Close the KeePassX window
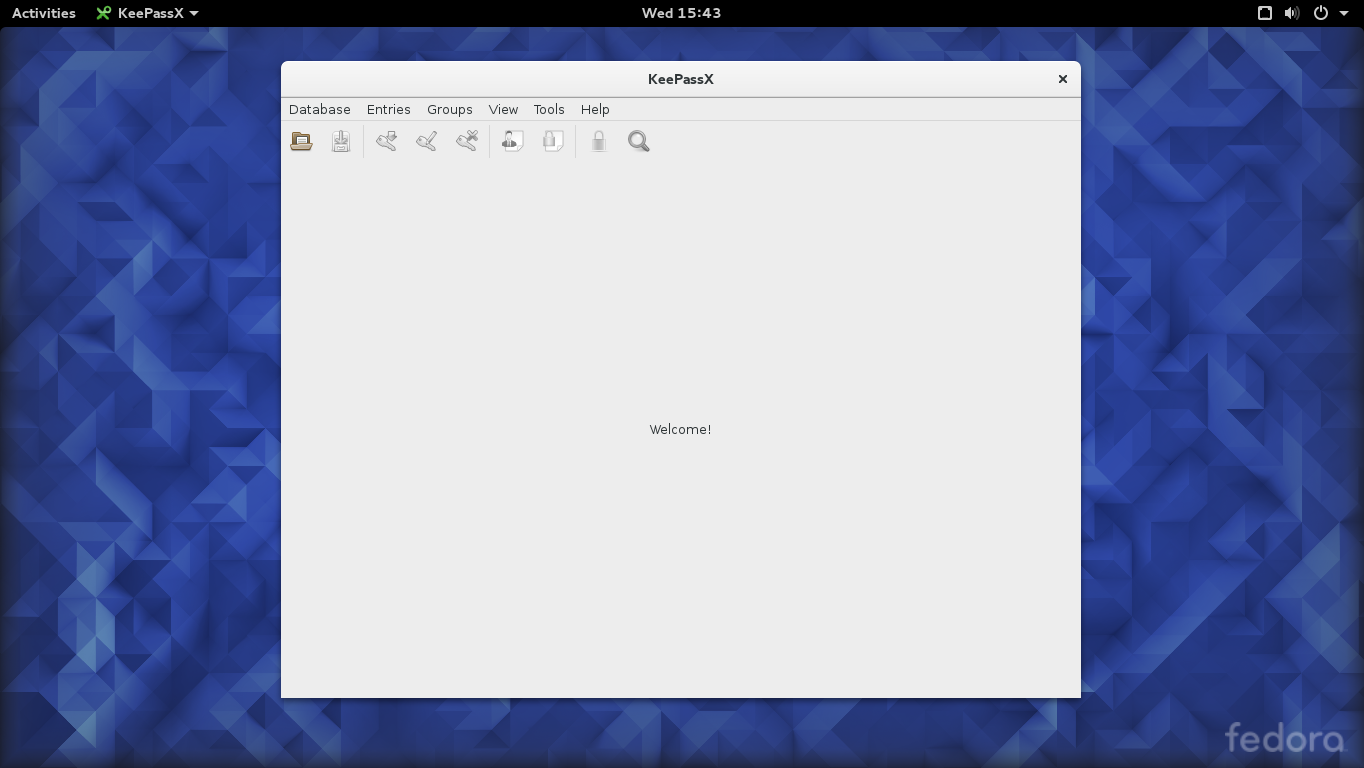This screenshot has height=768, width=1364. [1063, 79]
